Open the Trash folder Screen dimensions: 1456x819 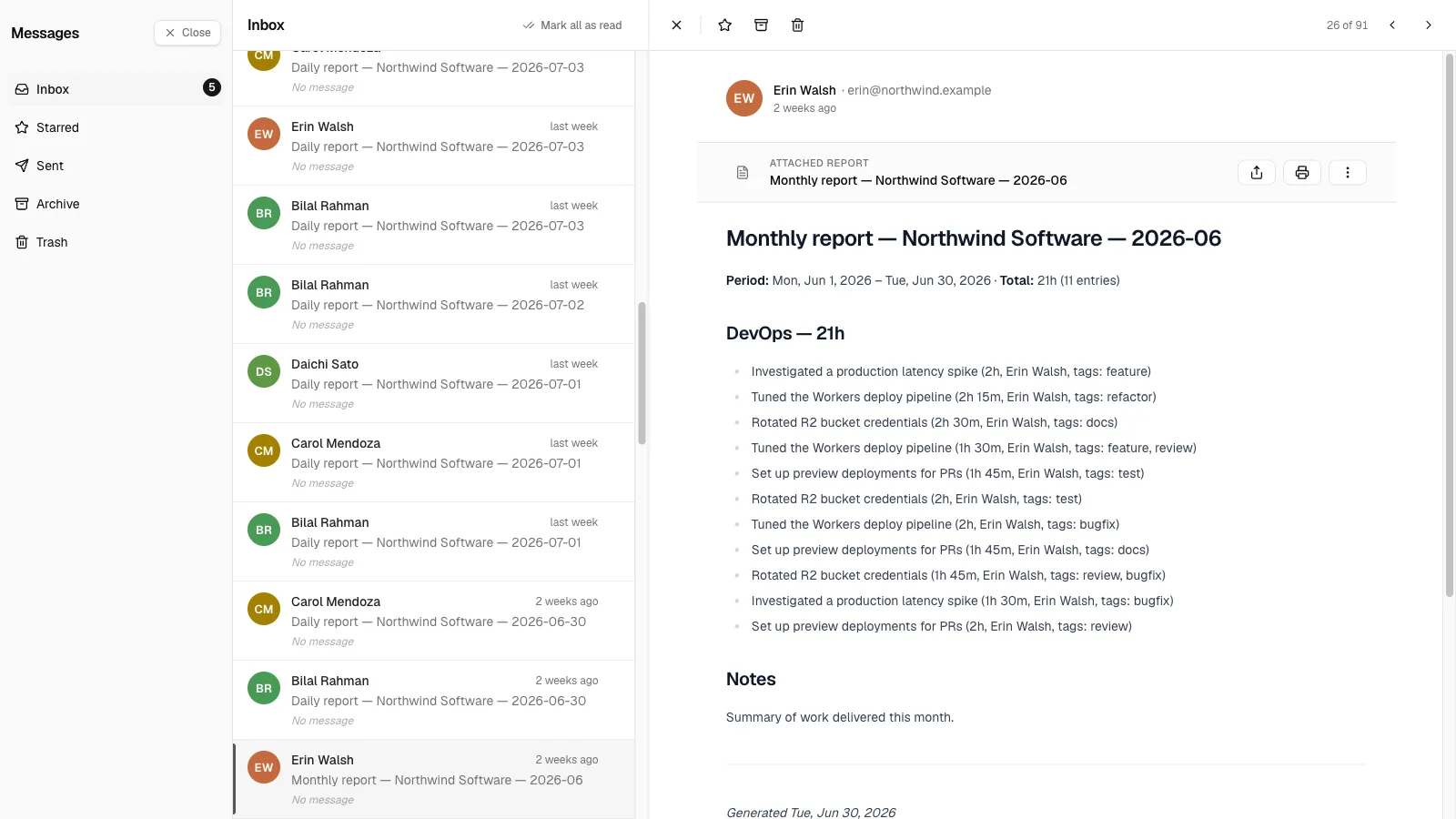[x=116, y=242]
